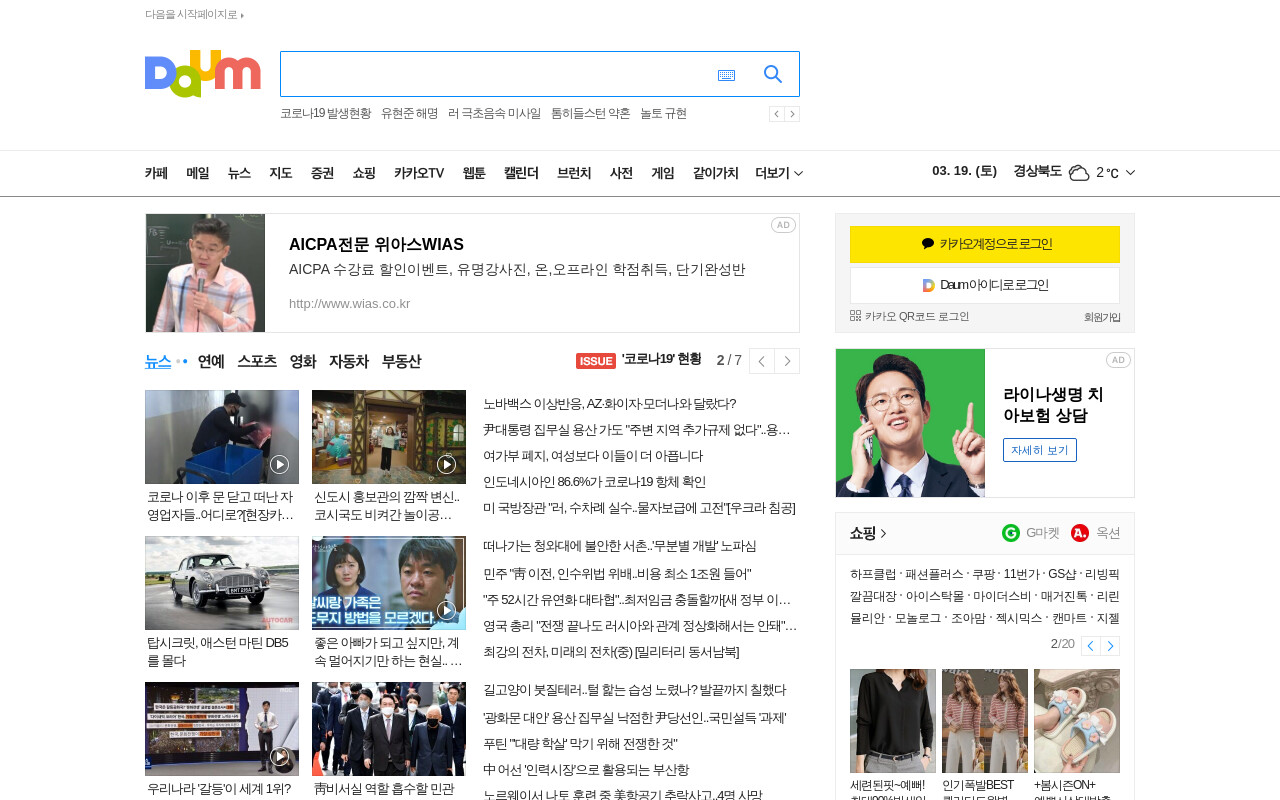1280x800 pixels.
Task: Log in with 카카오계정으로 로그인 button
Action: [985, 244]
